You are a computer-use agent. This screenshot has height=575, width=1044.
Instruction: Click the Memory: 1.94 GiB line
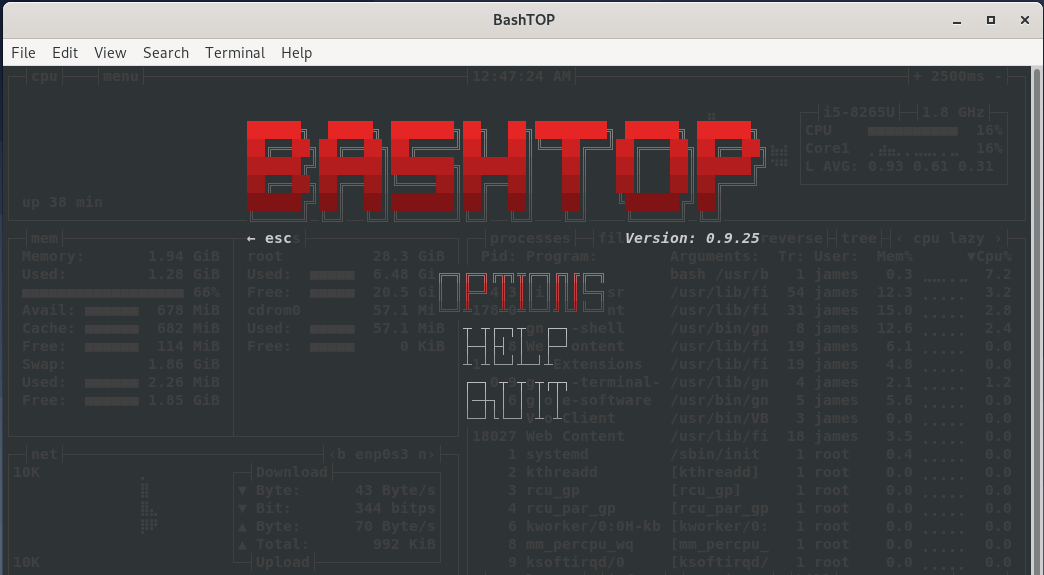(x=121, y=256)
